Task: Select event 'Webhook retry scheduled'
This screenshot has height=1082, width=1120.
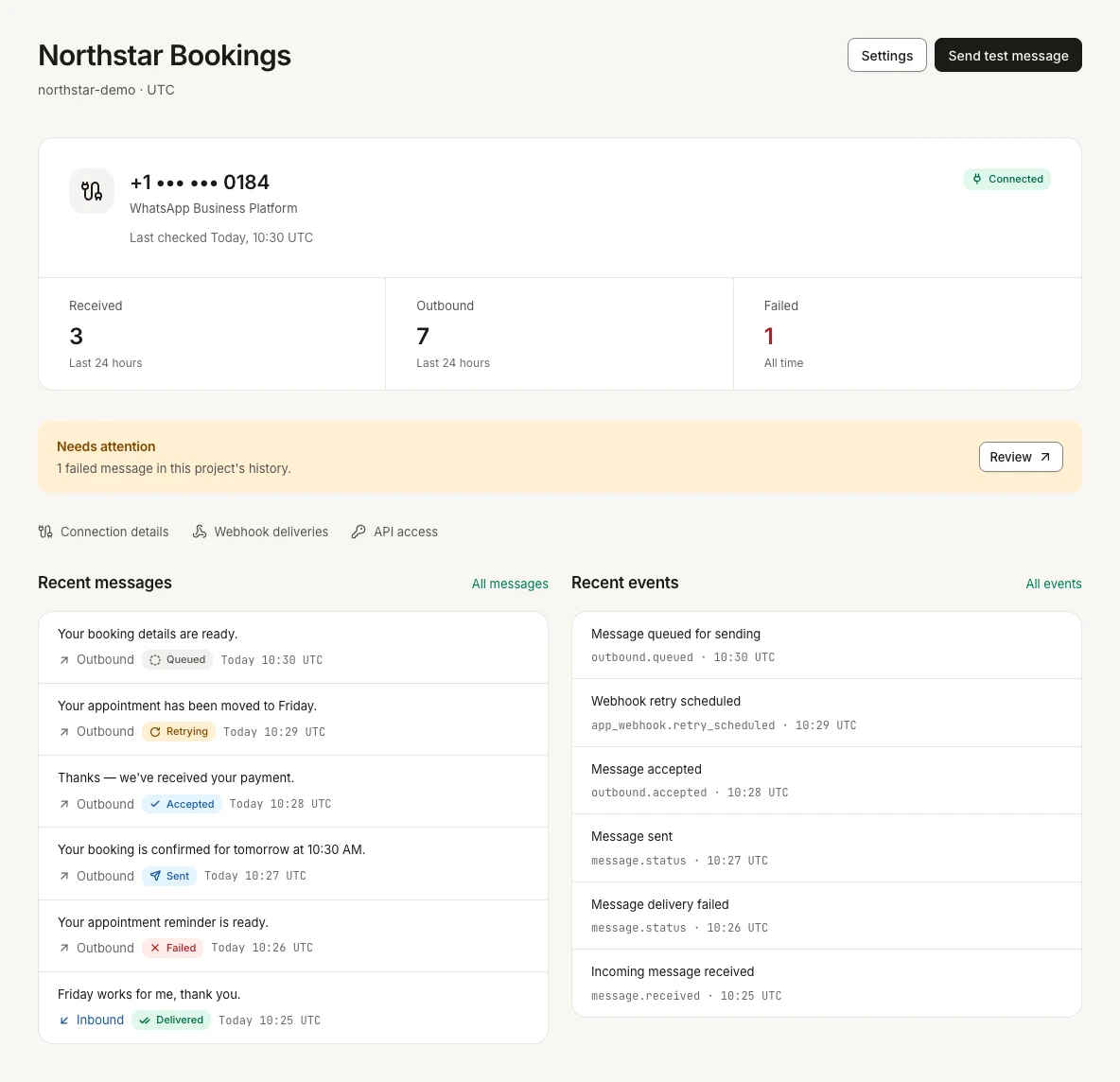Action: pos(827,713)
